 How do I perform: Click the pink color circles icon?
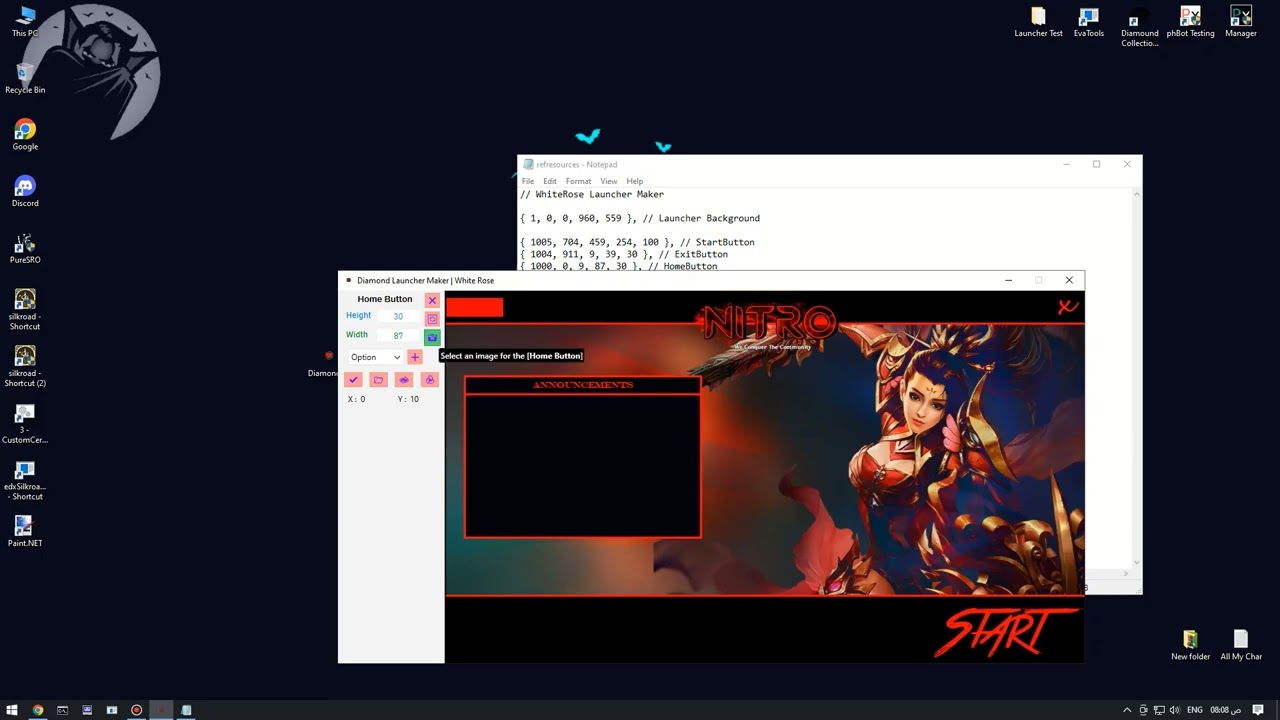pos(429,380)
